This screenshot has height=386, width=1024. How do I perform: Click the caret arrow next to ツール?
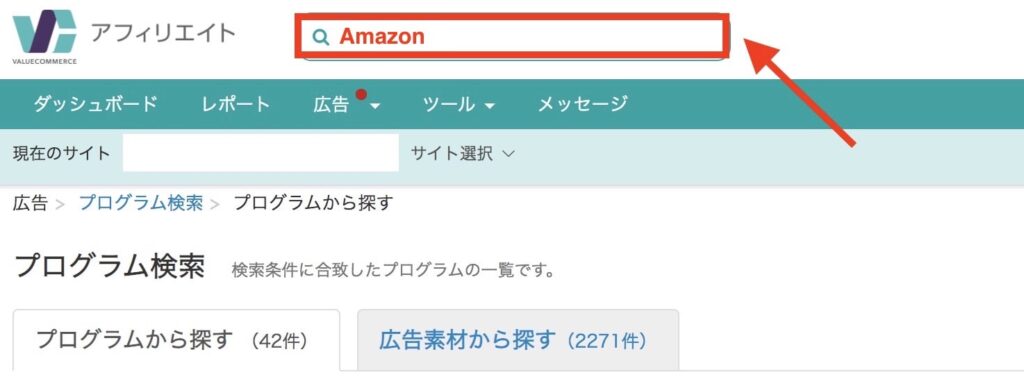click(489, 106)
